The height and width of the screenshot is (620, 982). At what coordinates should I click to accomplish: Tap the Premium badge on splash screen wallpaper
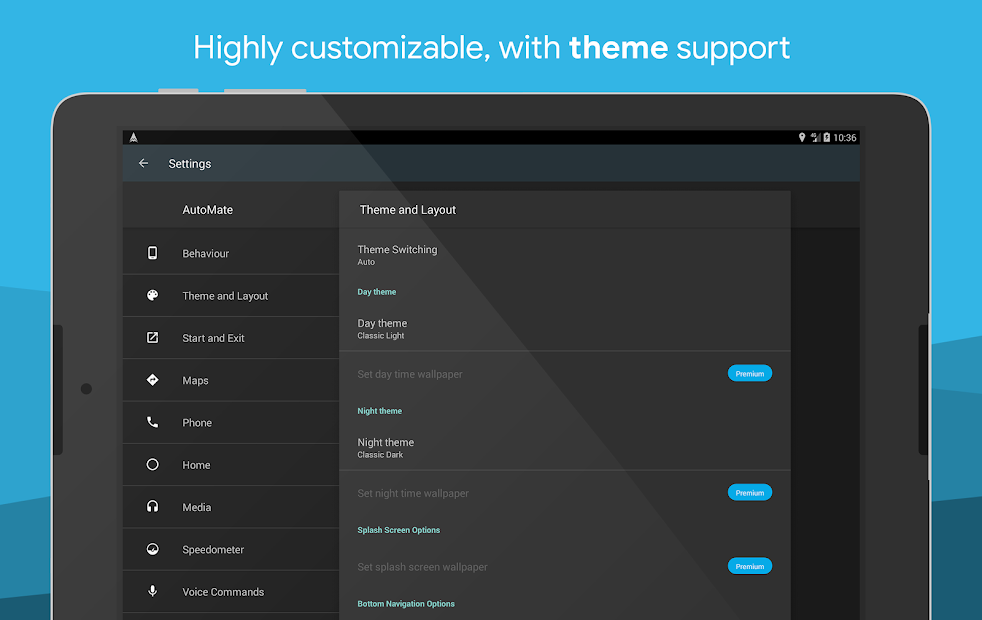(749, 565)
